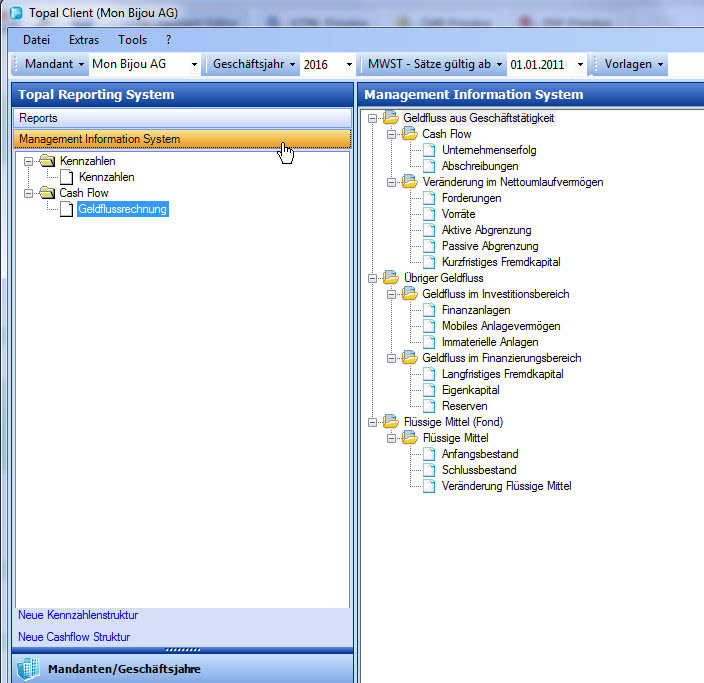
Task: Click the folder icon beside Flüssige Mittel (Fond)
Action: coord(390,422)
